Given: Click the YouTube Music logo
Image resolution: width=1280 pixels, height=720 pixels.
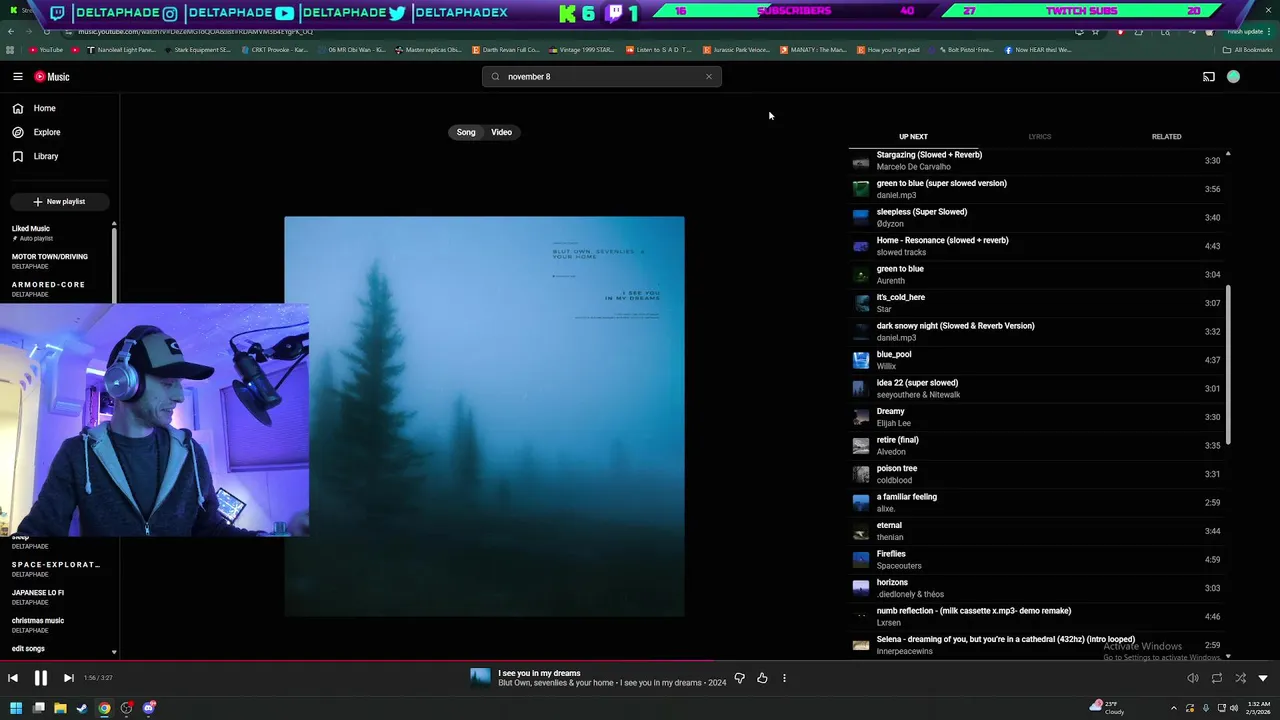Looking at the screenshot, I should click(52, 76).
